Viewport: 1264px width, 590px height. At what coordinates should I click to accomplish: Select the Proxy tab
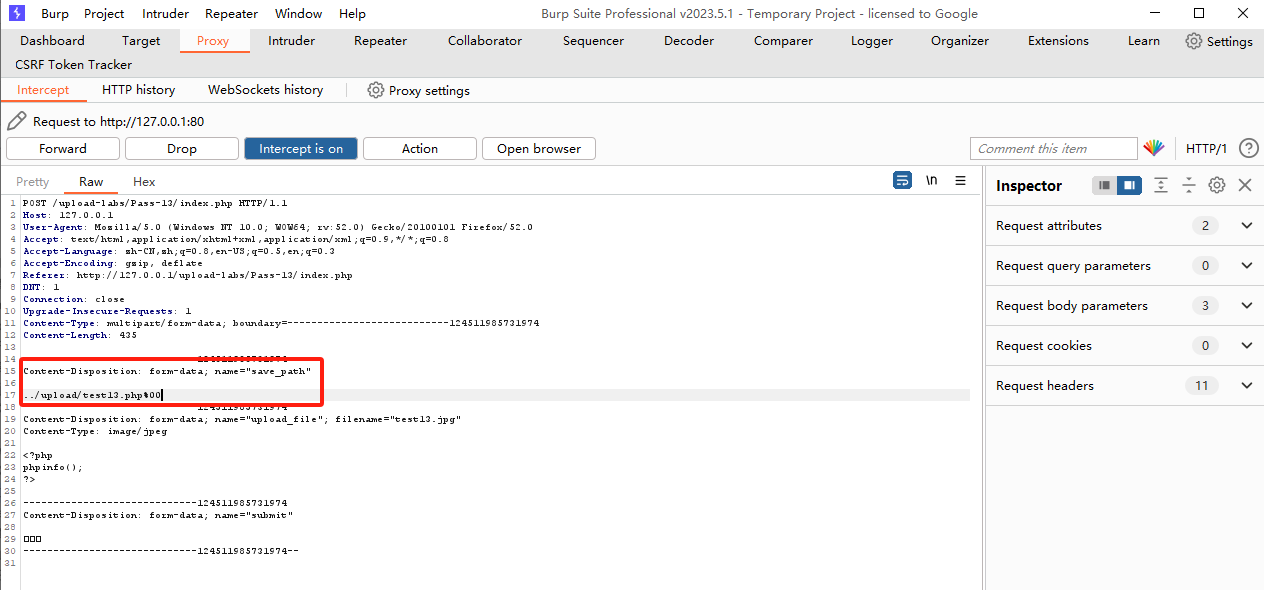point(213,41)
